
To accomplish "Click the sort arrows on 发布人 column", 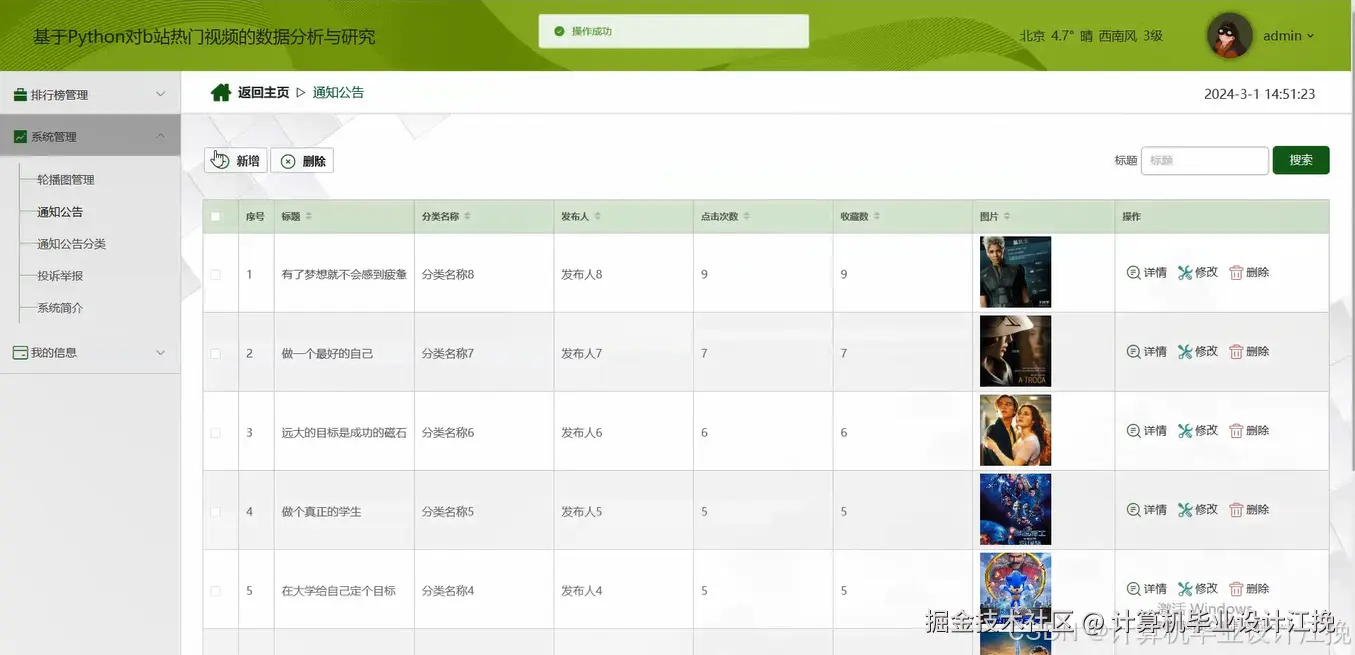I will coord(597,217).
